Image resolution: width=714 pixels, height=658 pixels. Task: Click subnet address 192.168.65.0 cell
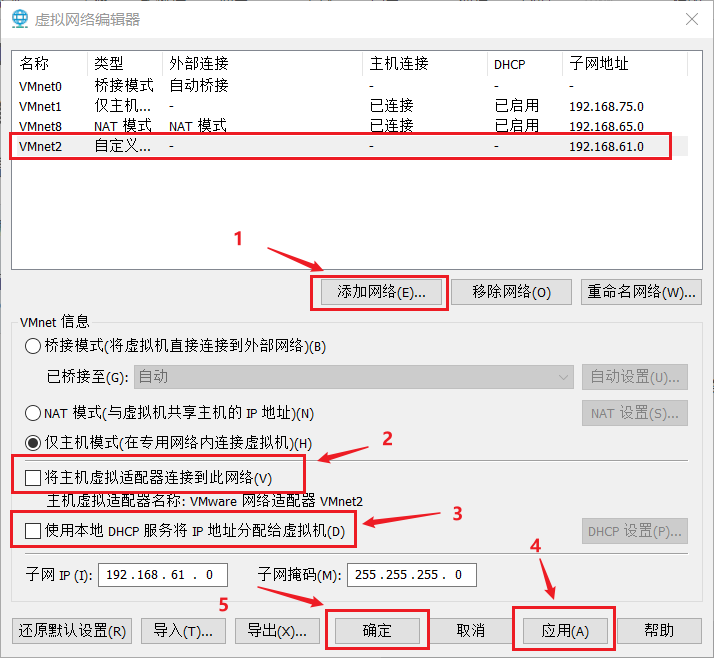pyautogui.click(x=607, y=127)
